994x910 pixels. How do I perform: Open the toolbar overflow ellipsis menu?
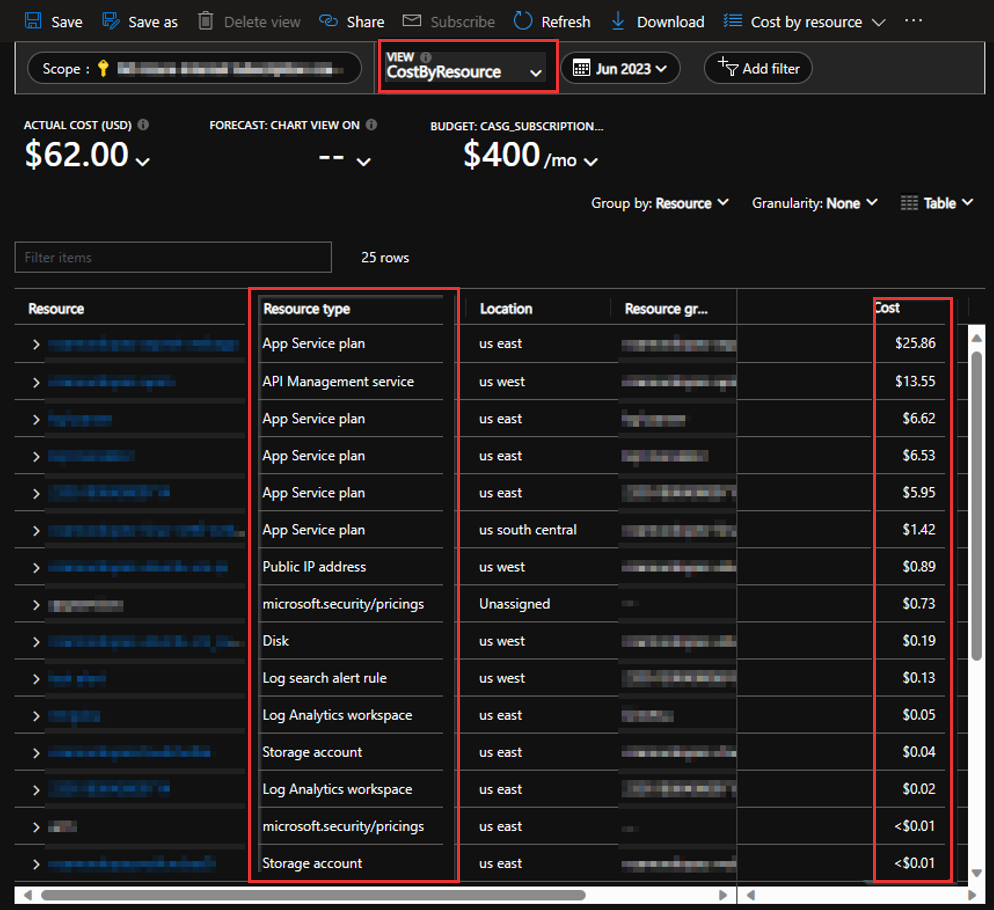click(913, 20)
